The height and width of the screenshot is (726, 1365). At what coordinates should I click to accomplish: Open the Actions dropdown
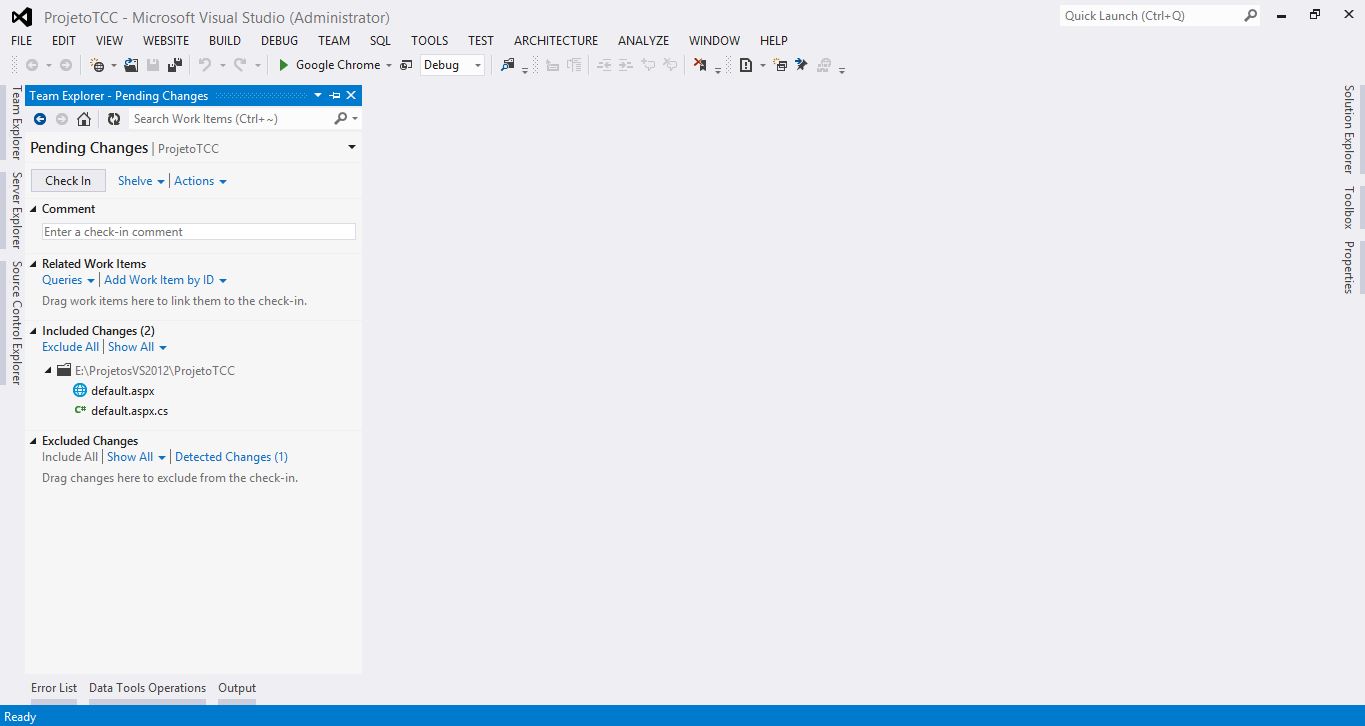(x=200, y=181)
